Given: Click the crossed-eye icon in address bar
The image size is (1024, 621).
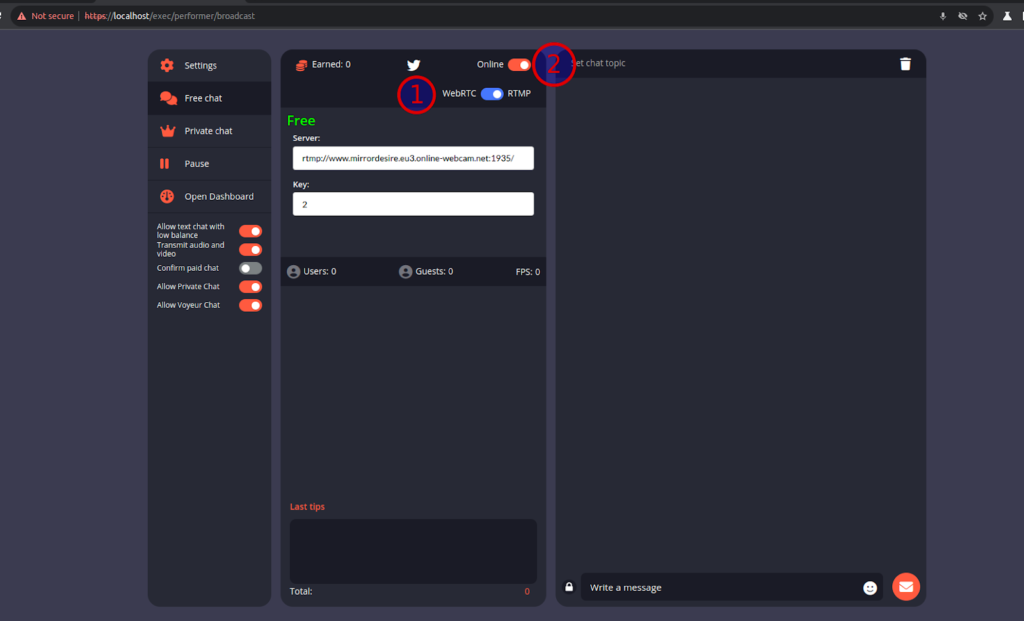Looking at the screenshot, I should coord(963,16).
